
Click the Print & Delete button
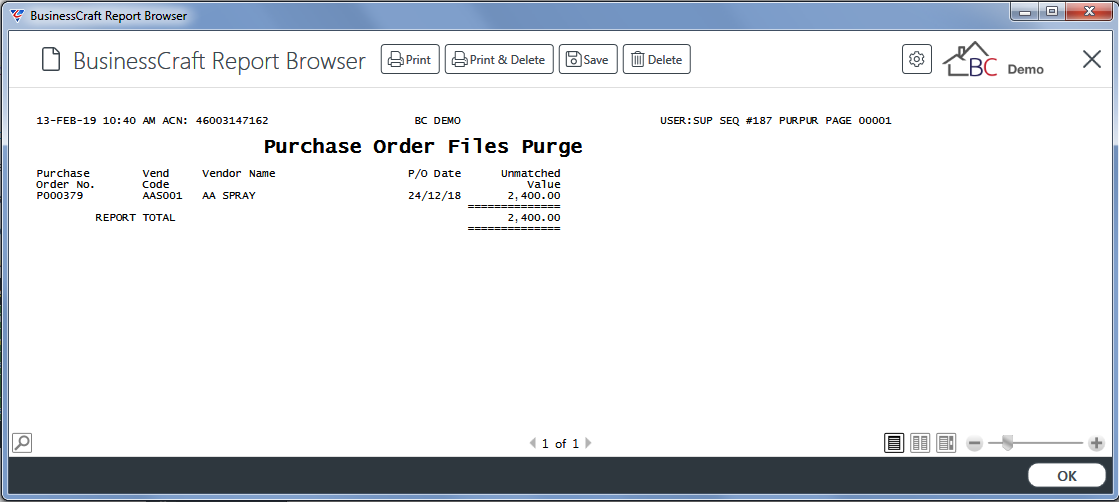(500, 59)
